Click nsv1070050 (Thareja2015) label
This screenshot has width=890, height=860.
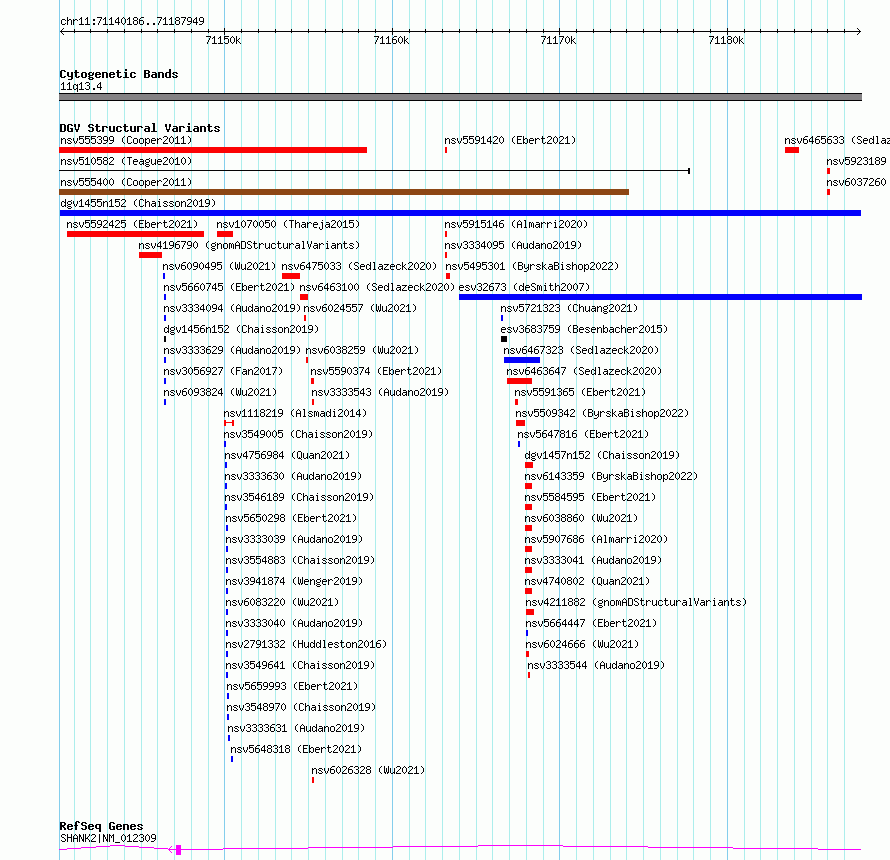click(x=288, y=224)
